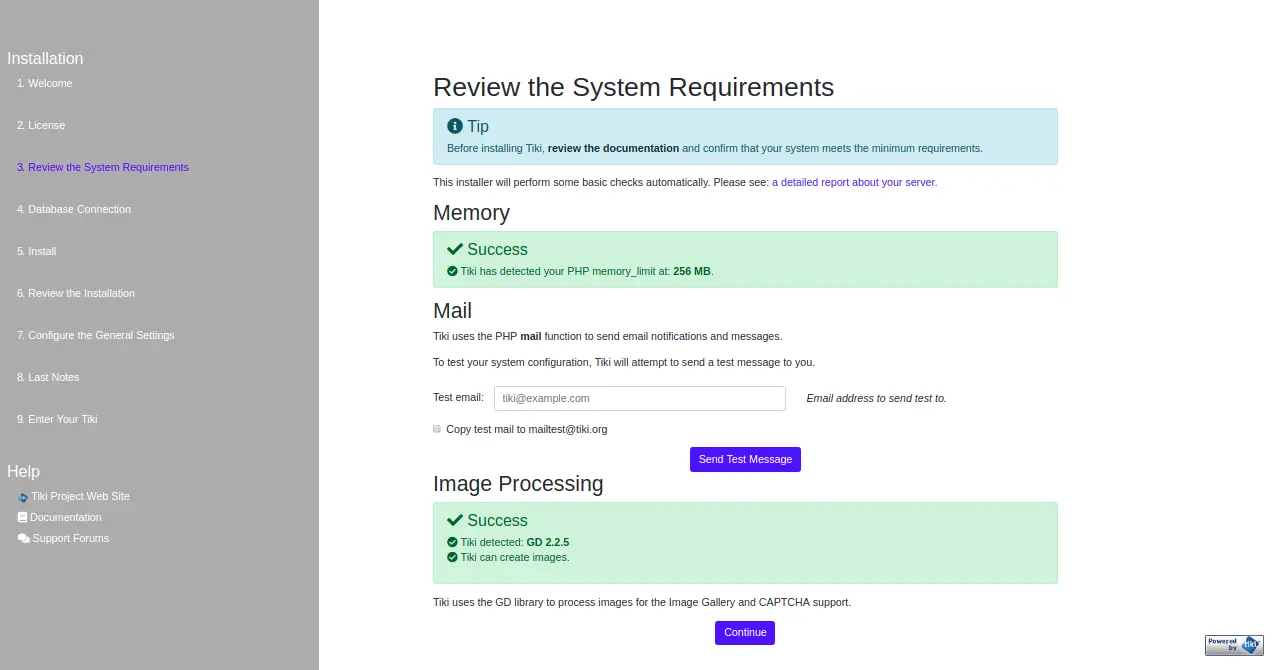Open step 8 Last Notes

coord(48,377)
